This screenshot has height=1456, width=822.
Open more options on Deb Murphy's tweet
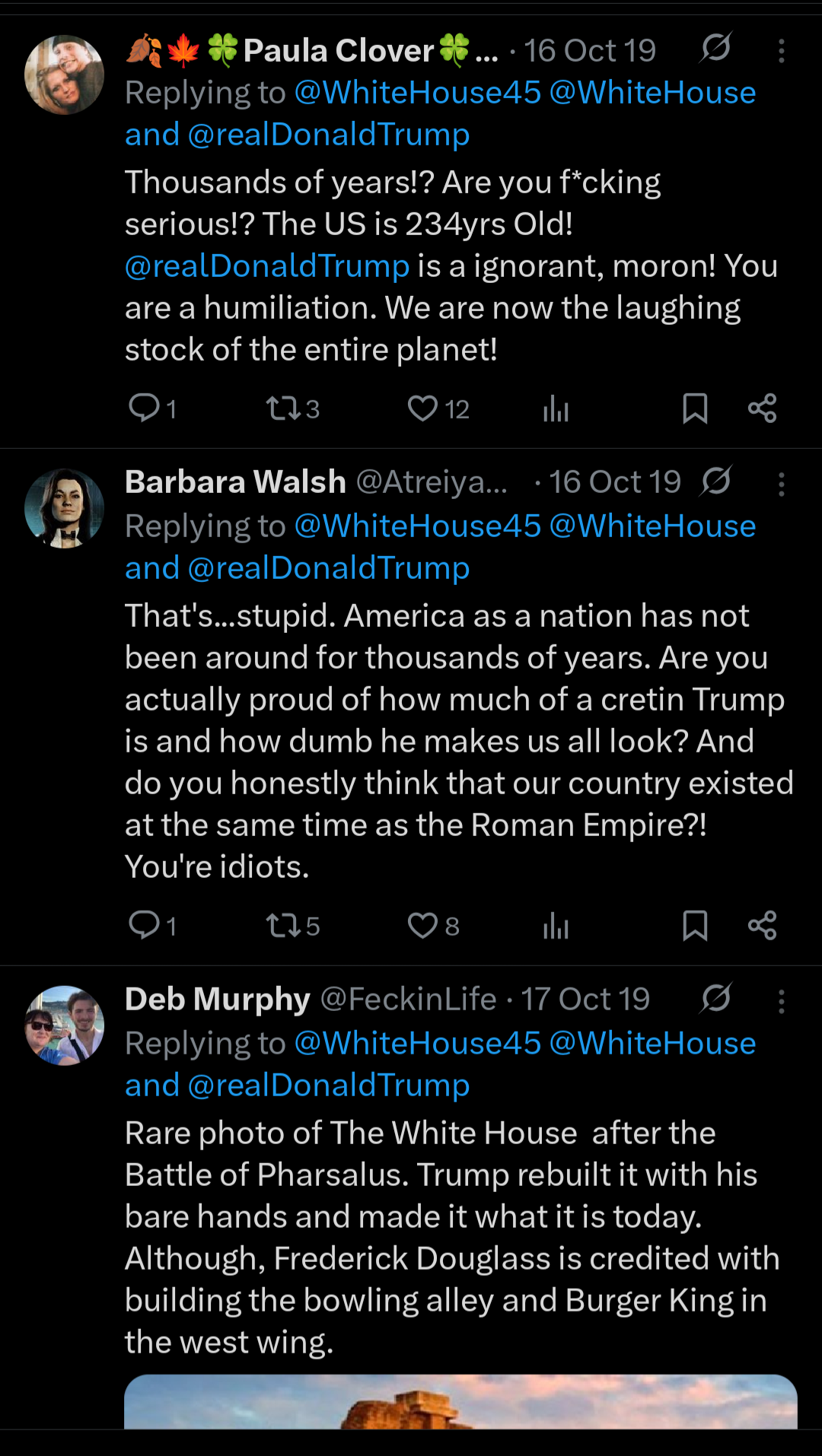[781, 1001]
